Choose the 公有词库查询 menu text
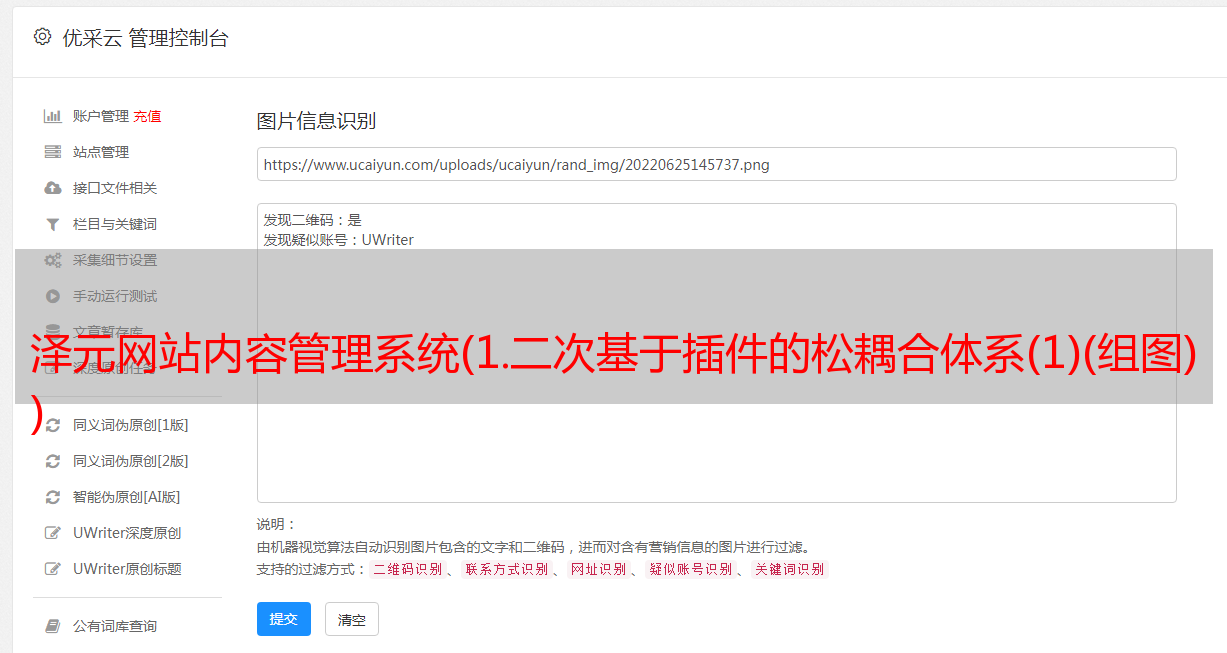Screen dimensions: 1227x653 point(115,626)
